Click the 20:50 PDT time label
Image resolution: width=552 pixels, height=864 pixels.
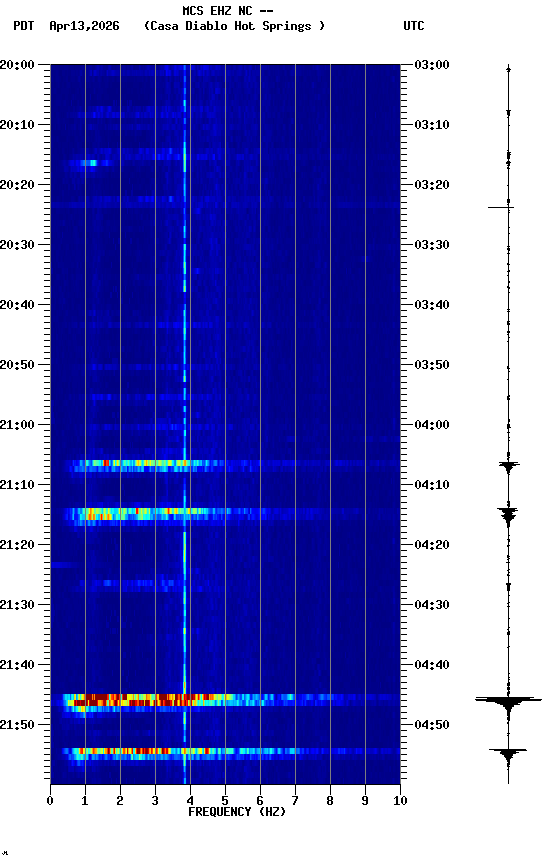pos(17,365)
